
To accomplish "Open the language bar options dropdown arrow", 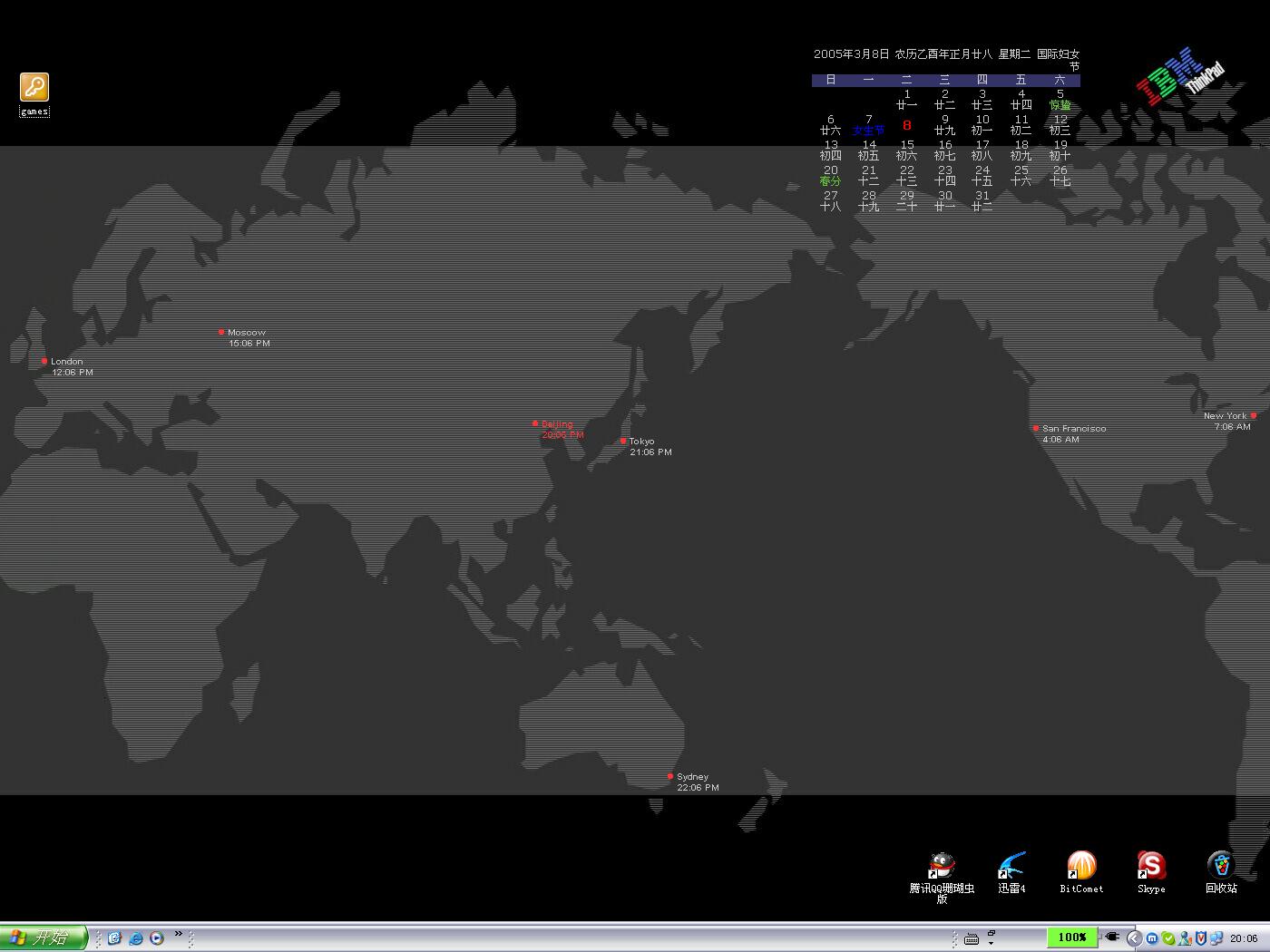I will (992, 943).
